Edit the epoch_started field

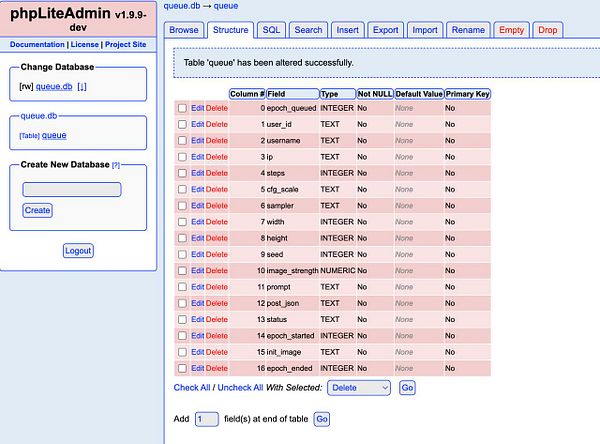pyautogui.click(x=197, y=336)
